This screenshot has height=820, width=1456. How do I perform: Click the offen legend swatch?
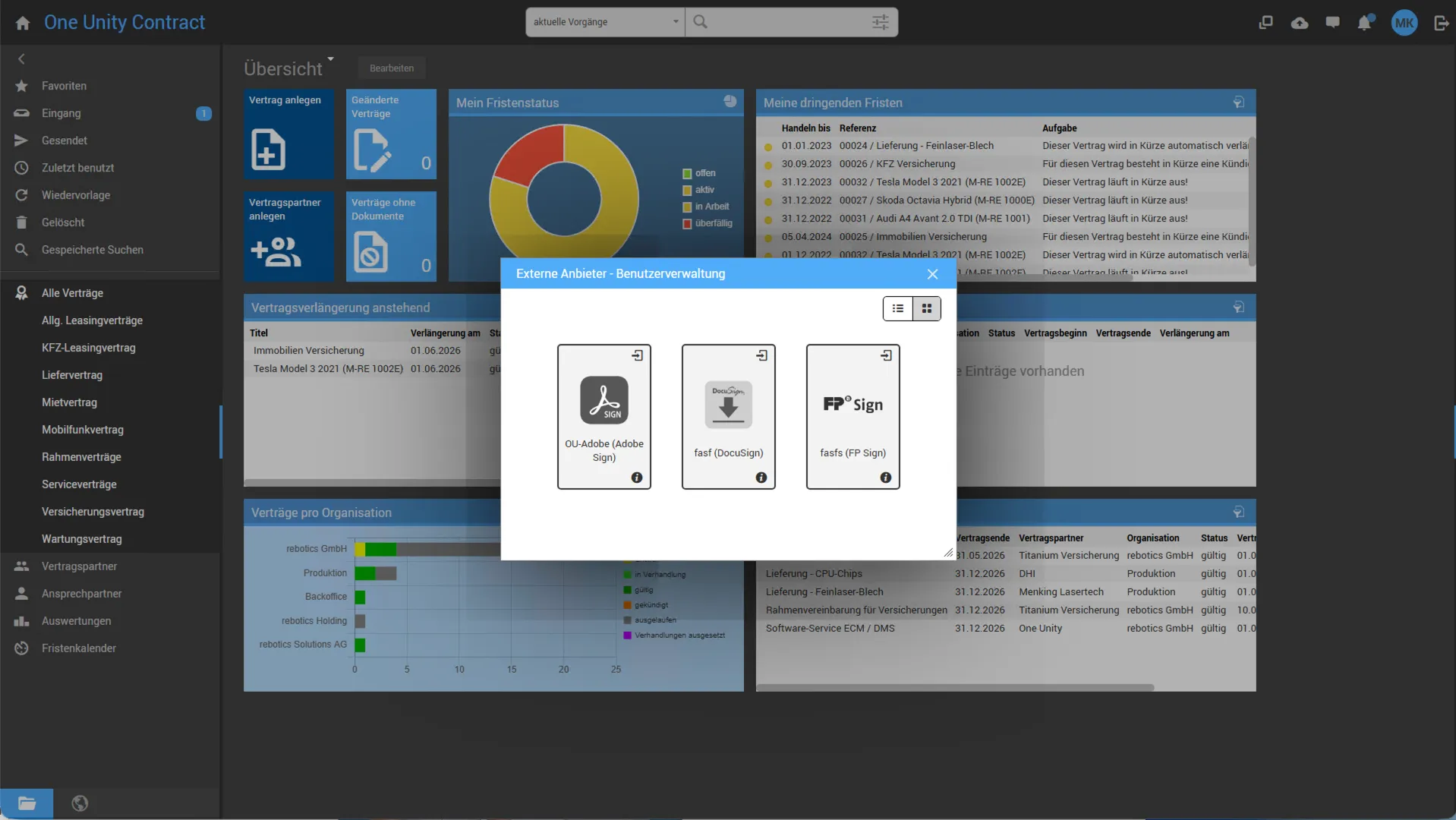(x=687, y=174)
